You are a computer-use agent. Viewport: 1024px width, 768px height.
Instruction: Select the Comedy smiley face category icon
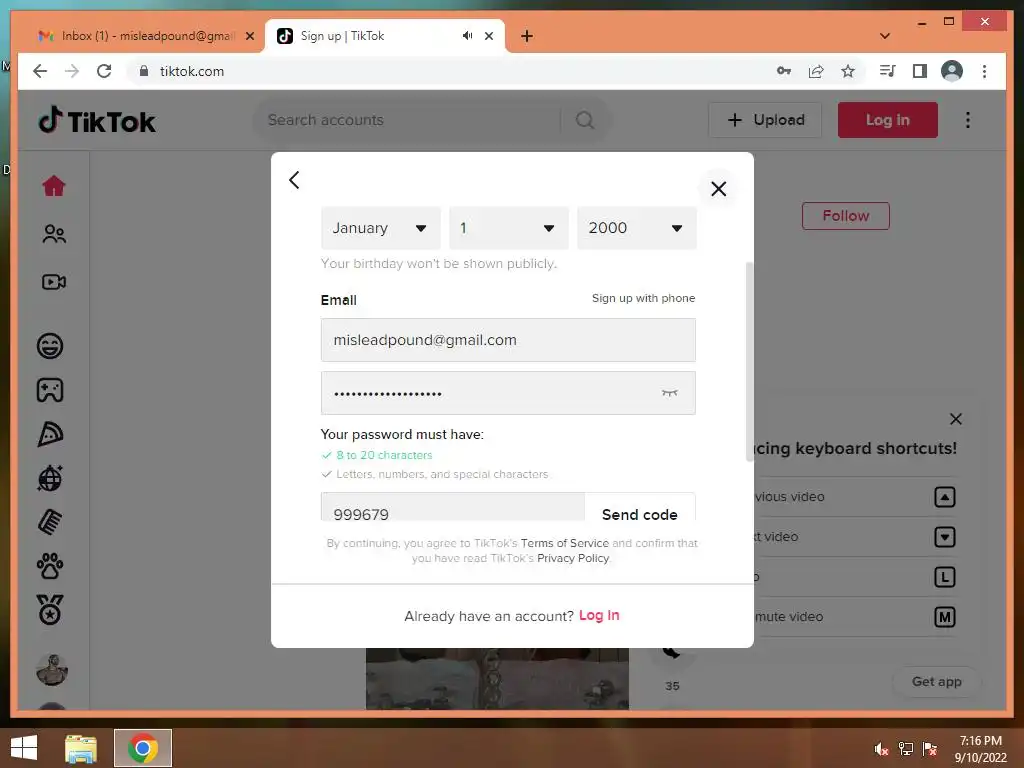[50, 345]
